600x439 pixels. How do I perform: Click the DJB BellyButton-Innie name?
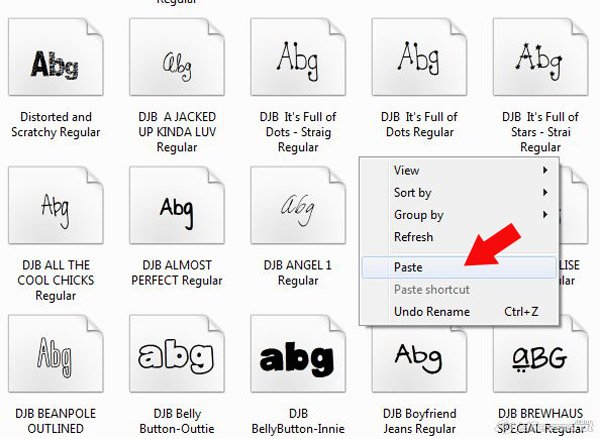tap(298, 421)
